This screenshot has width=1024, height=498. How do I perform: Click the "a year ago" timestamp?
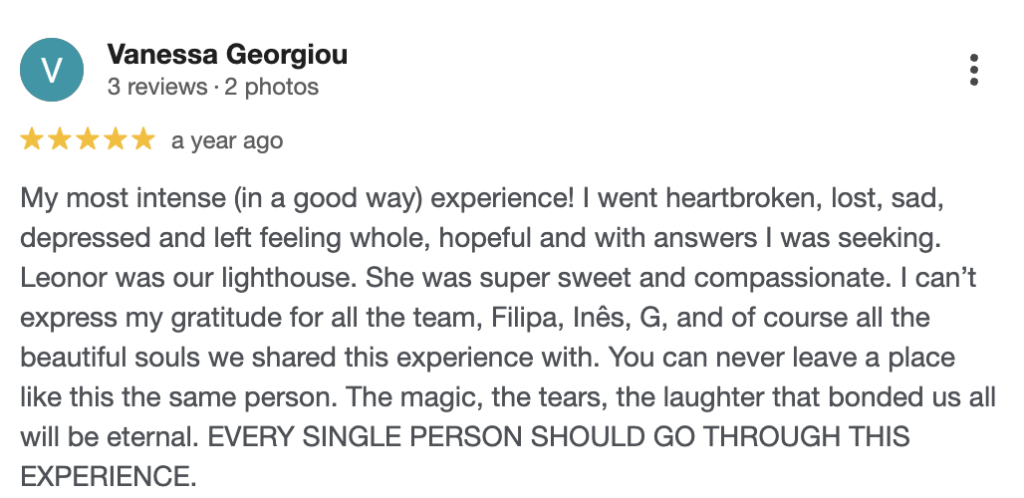227,141
